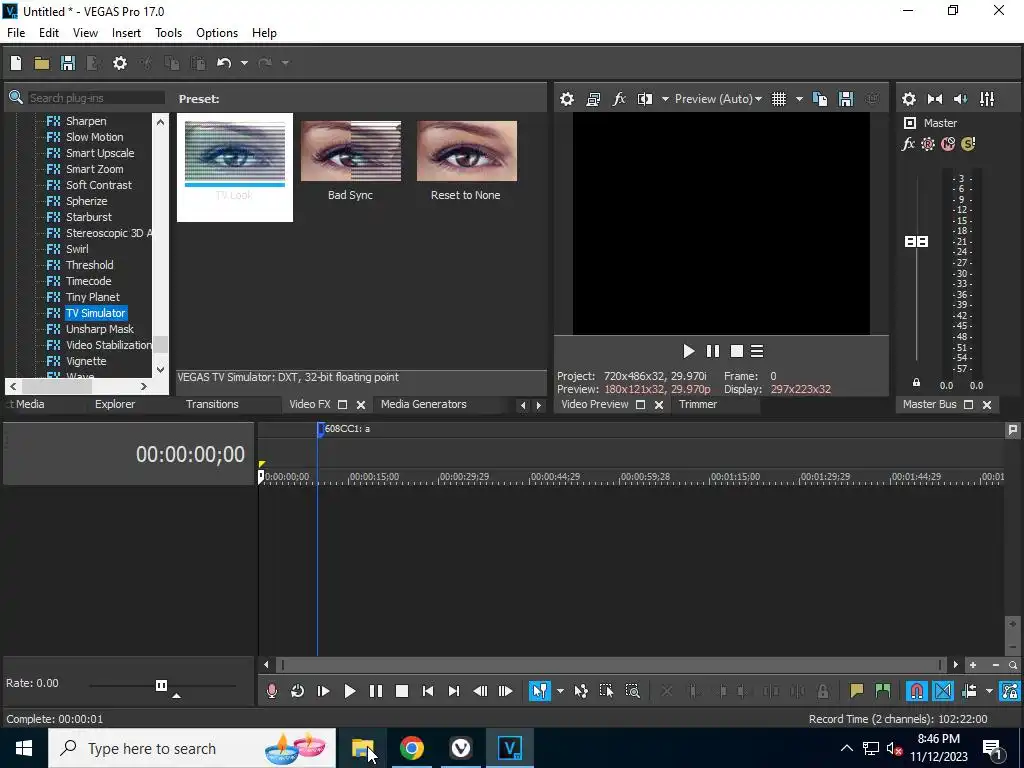Open Video Preview project settings gear

(567, 99)
